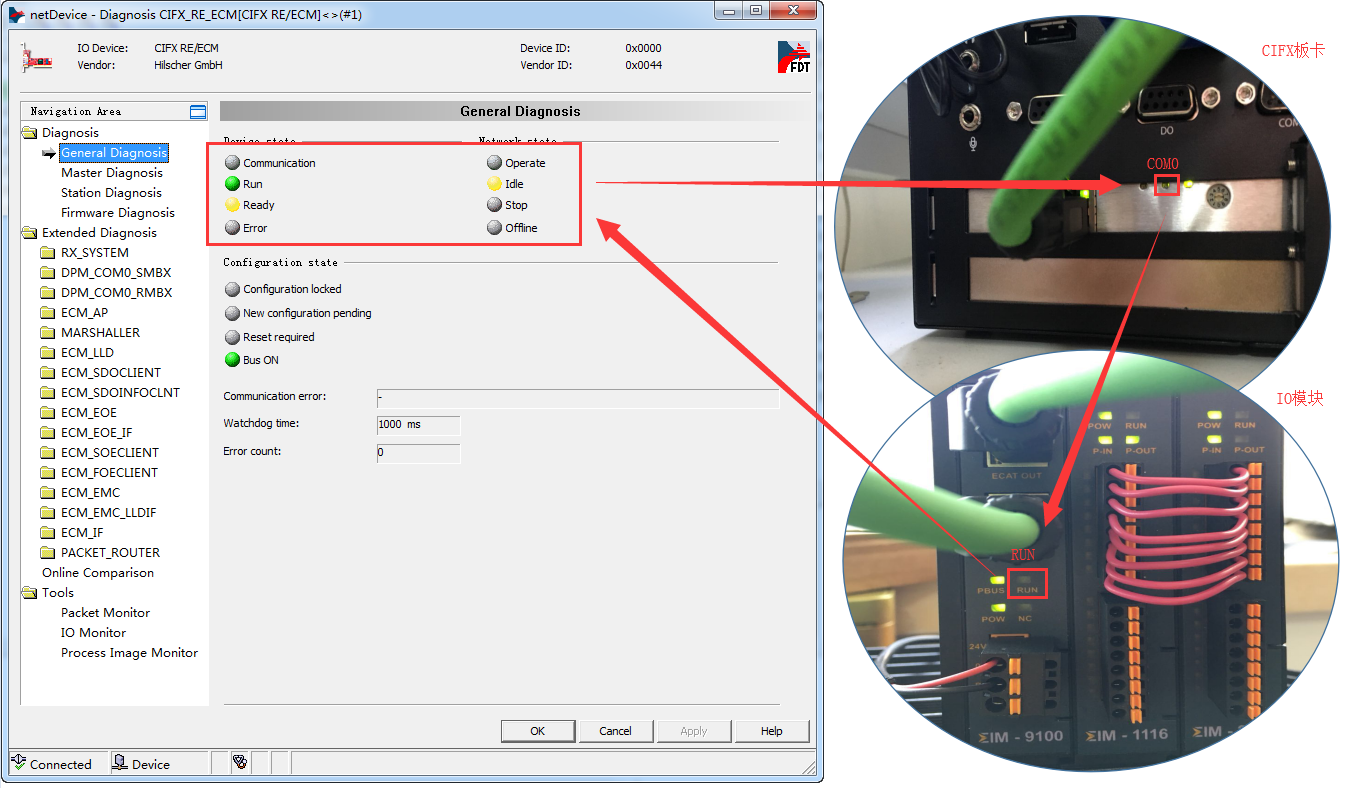The width and height of the screenshot is (1350, 788).
Task: Click the Device ID value 0x0000
Action: (x=643, y=48)
